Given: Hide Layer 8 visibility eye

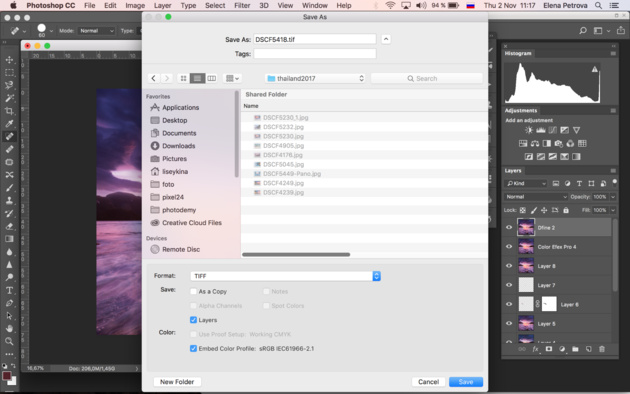Looking at the screenshot, I should pyautogui.click(x=509, y=266).
